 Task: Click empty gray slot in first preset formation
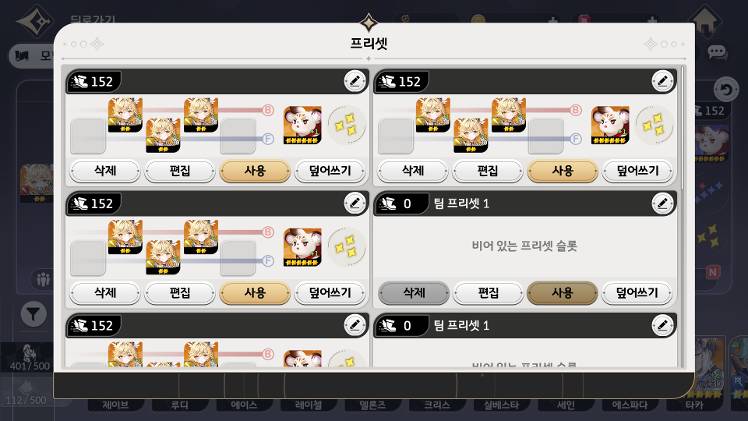[88, 136]
